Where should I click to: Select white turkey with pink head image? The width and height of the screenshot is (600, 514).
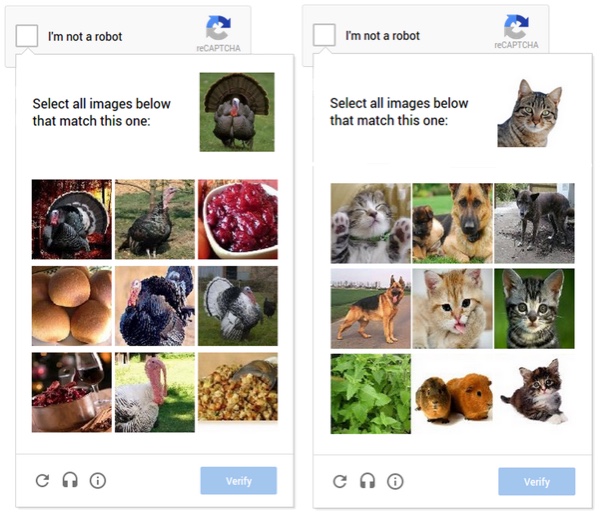pyautogui.click(x=155, y=392)
